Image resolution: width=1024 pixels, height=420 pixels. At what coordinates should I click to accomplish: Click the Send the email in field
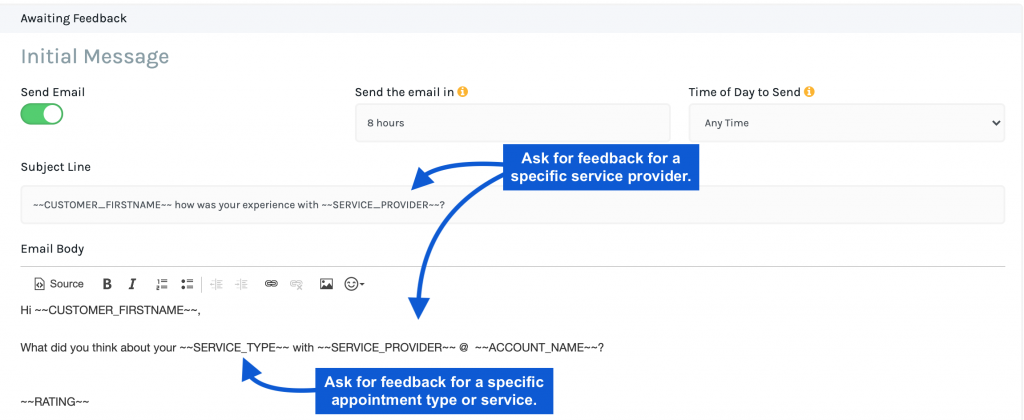click(513, 123)
